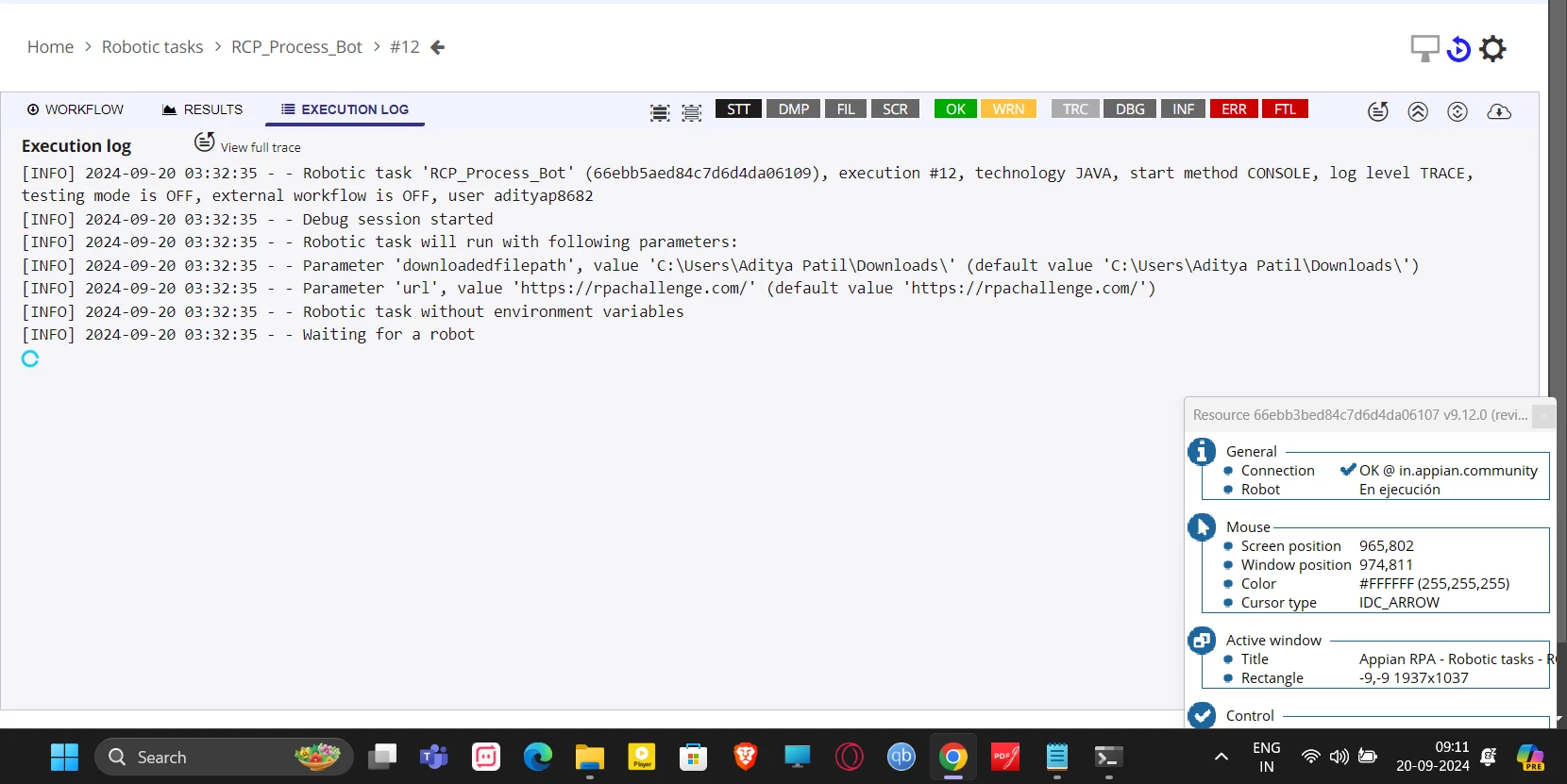The image size is (1567, 784).
Task: Click the blue re-execute robotic task icon
Action: click(1459, 48)
